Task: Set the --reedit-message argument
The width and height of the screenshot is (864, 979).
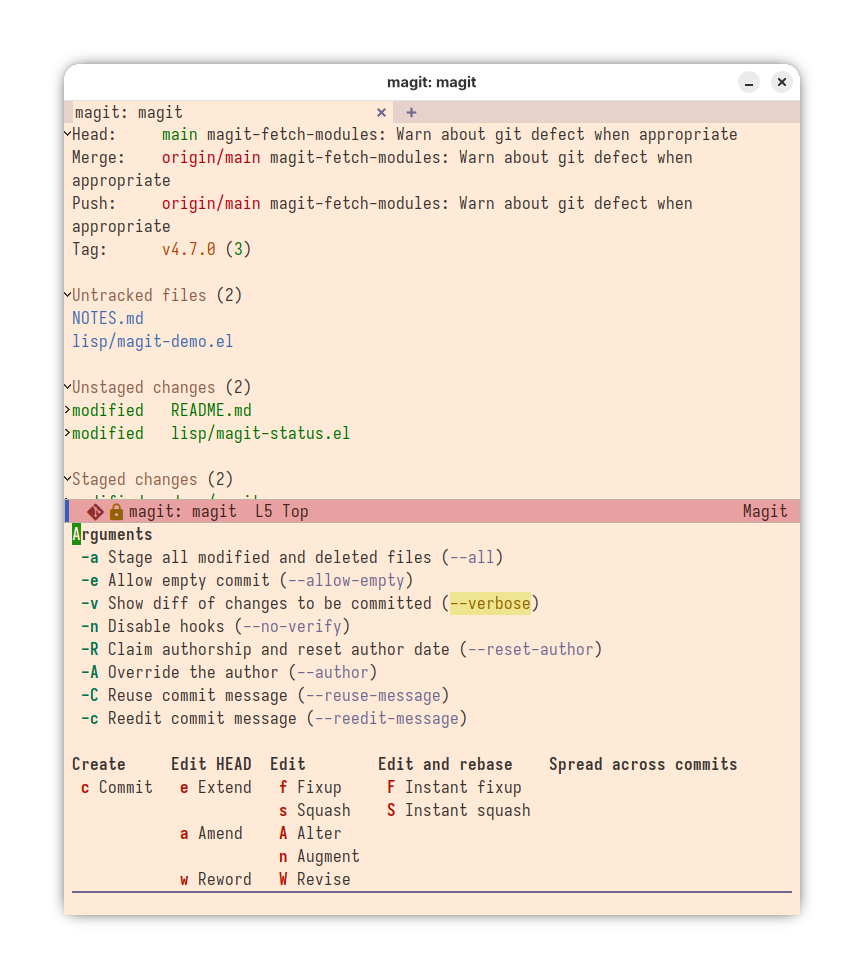Action: [x=274, y=719]
